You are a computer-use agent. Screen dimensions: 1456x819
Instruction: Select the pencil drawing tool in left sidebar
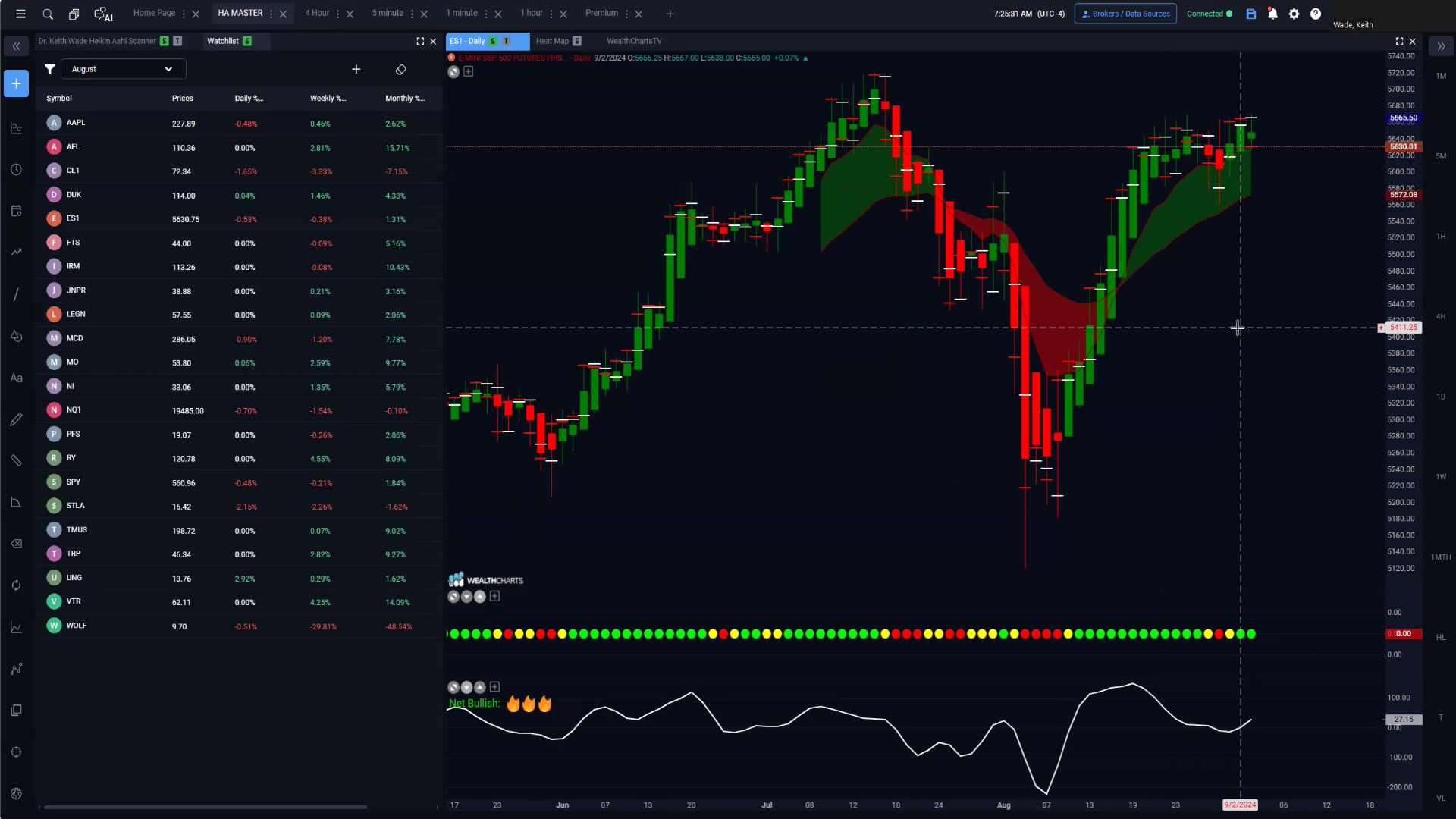pyautogui.click(x=16, y=419)
